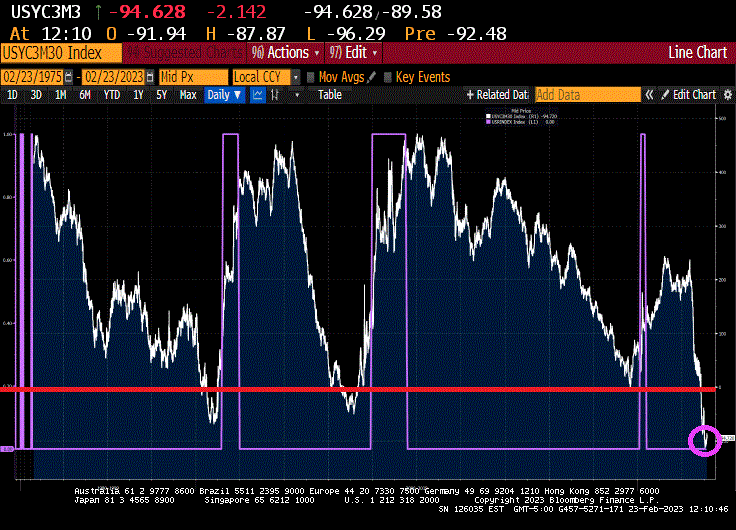Click the double left chevron collapse icon
The width and height of the screenshot is (736, 530).
point(649,95)
